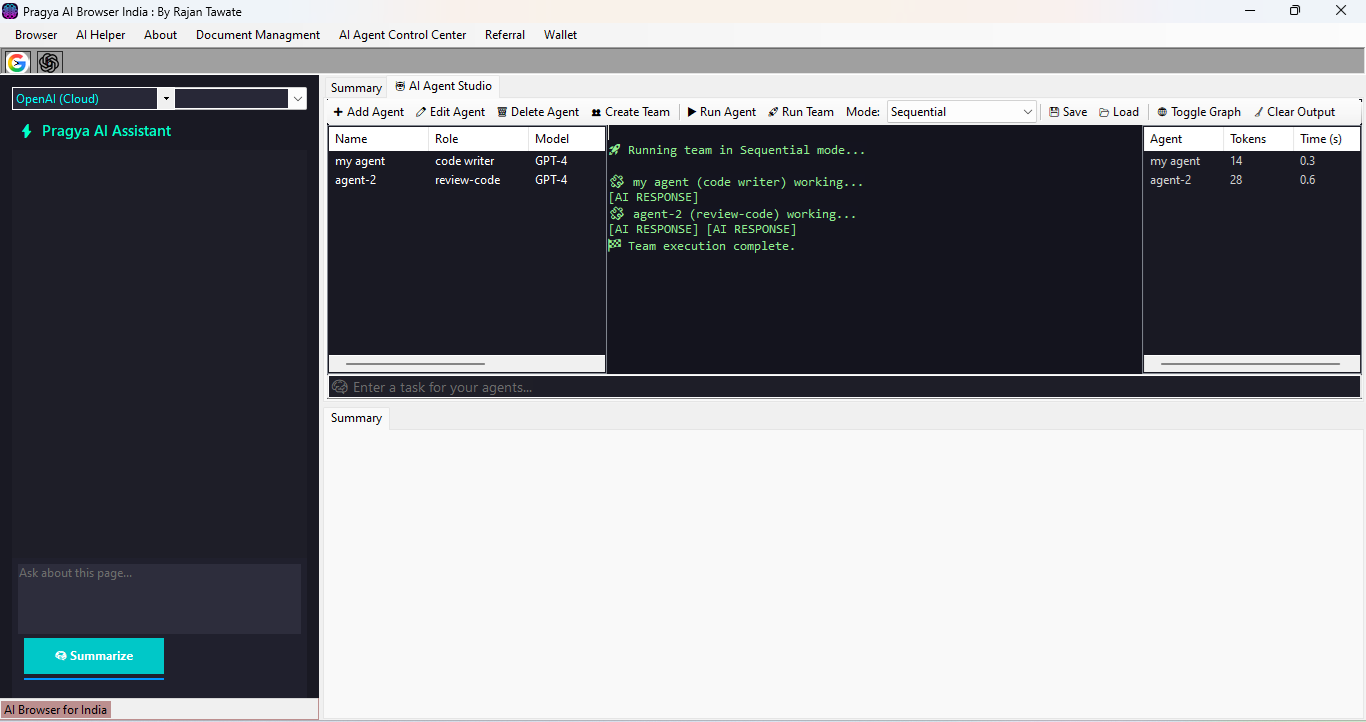Screen dimensions: 1366x722
Task: Expand the empty model dropdown in the sidebar
Action: 297,99
